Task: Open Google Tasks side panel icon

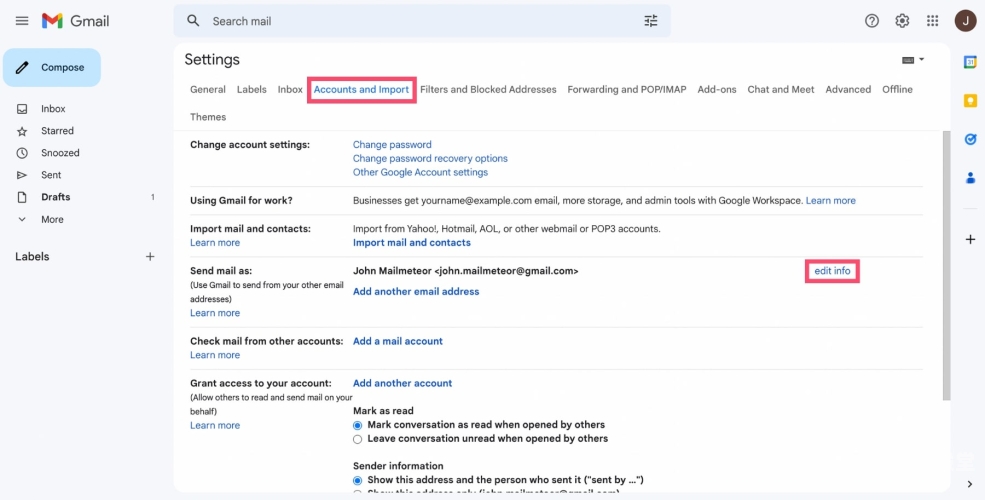Action: click(970, 139)
